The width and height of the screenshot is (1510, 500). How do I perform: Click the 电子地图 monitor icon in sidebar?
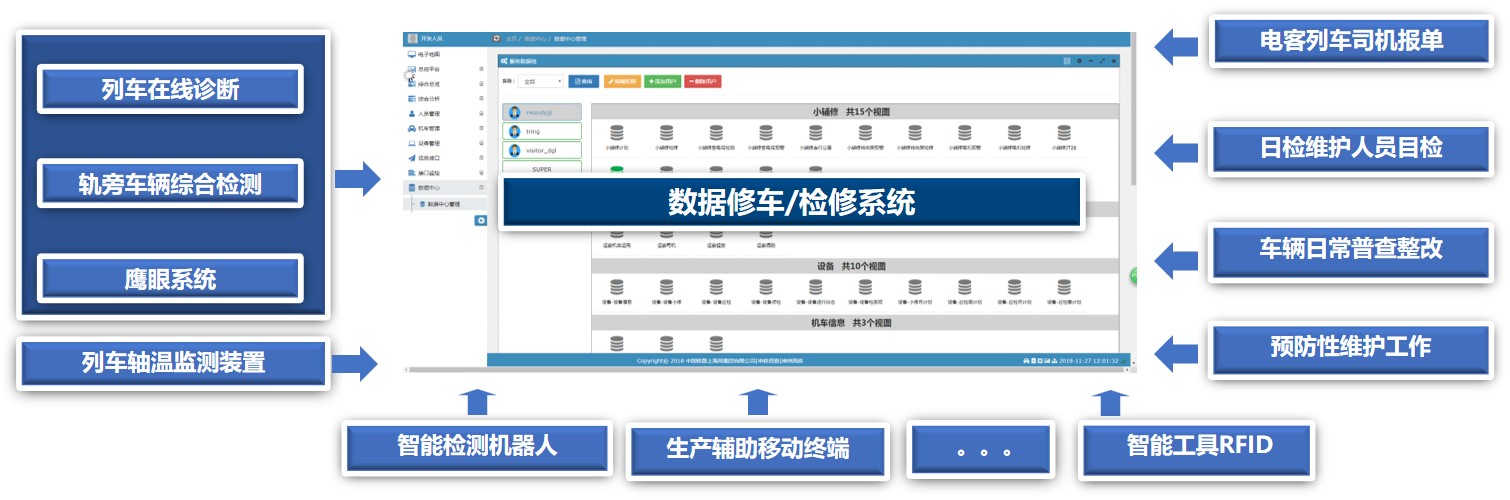coord(412,54)
